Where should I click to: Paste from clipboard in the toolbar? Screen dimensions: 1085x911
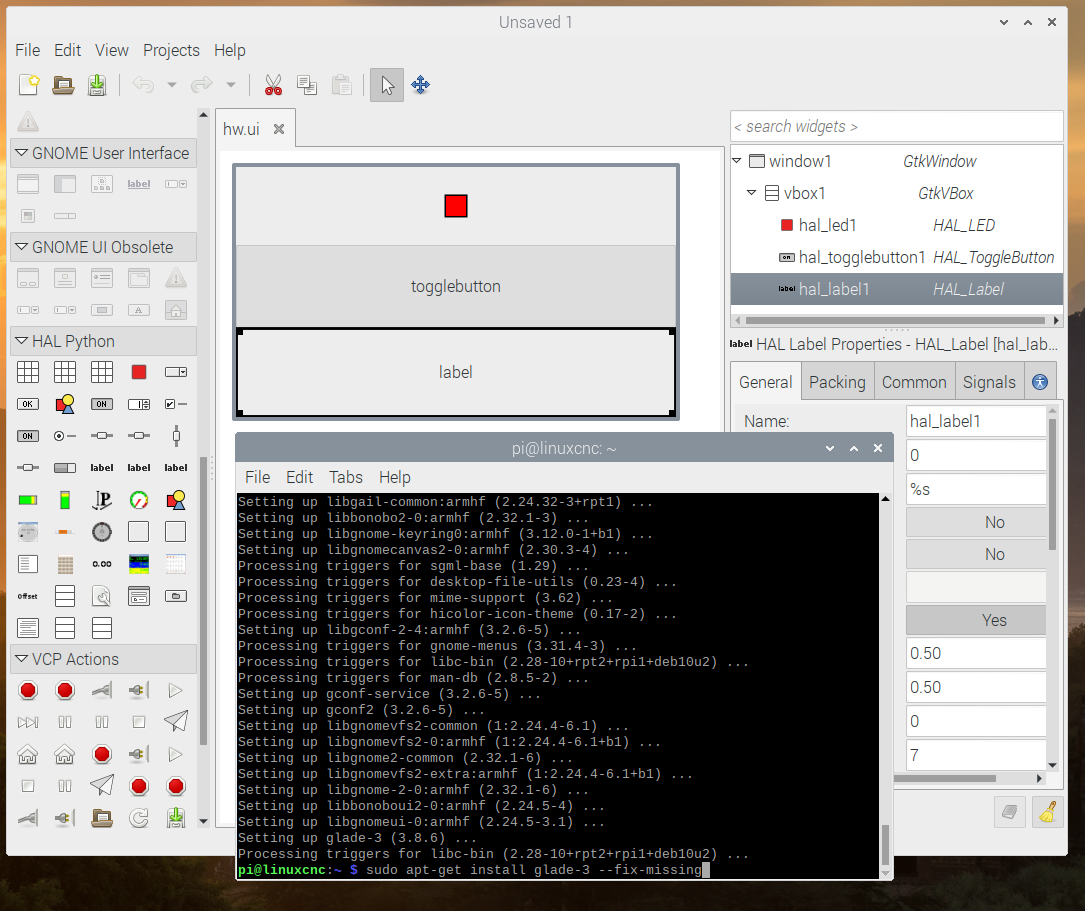tap(341, 85)
